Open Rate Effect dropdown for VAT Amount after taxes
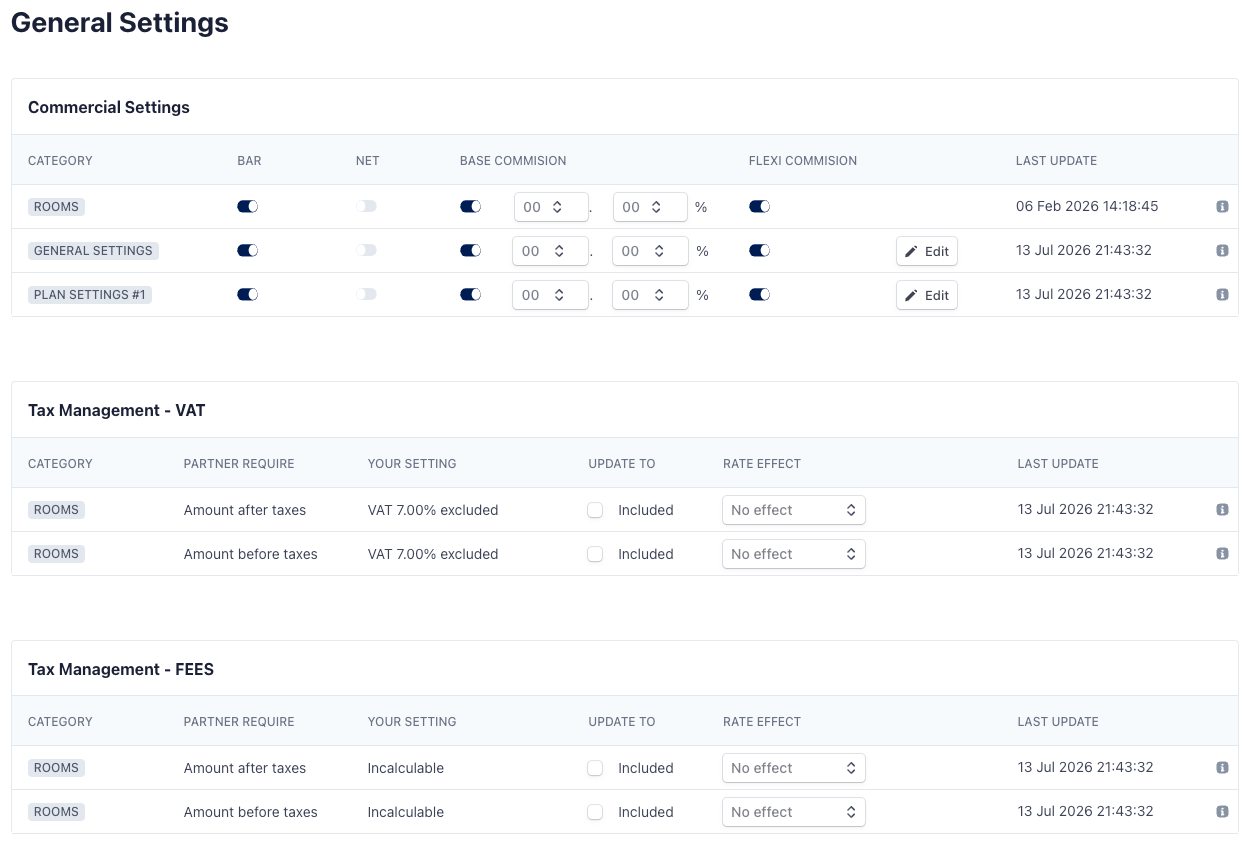Image resolution: width=1251 pixels, height=849 pixels. [x=794, y=510]
